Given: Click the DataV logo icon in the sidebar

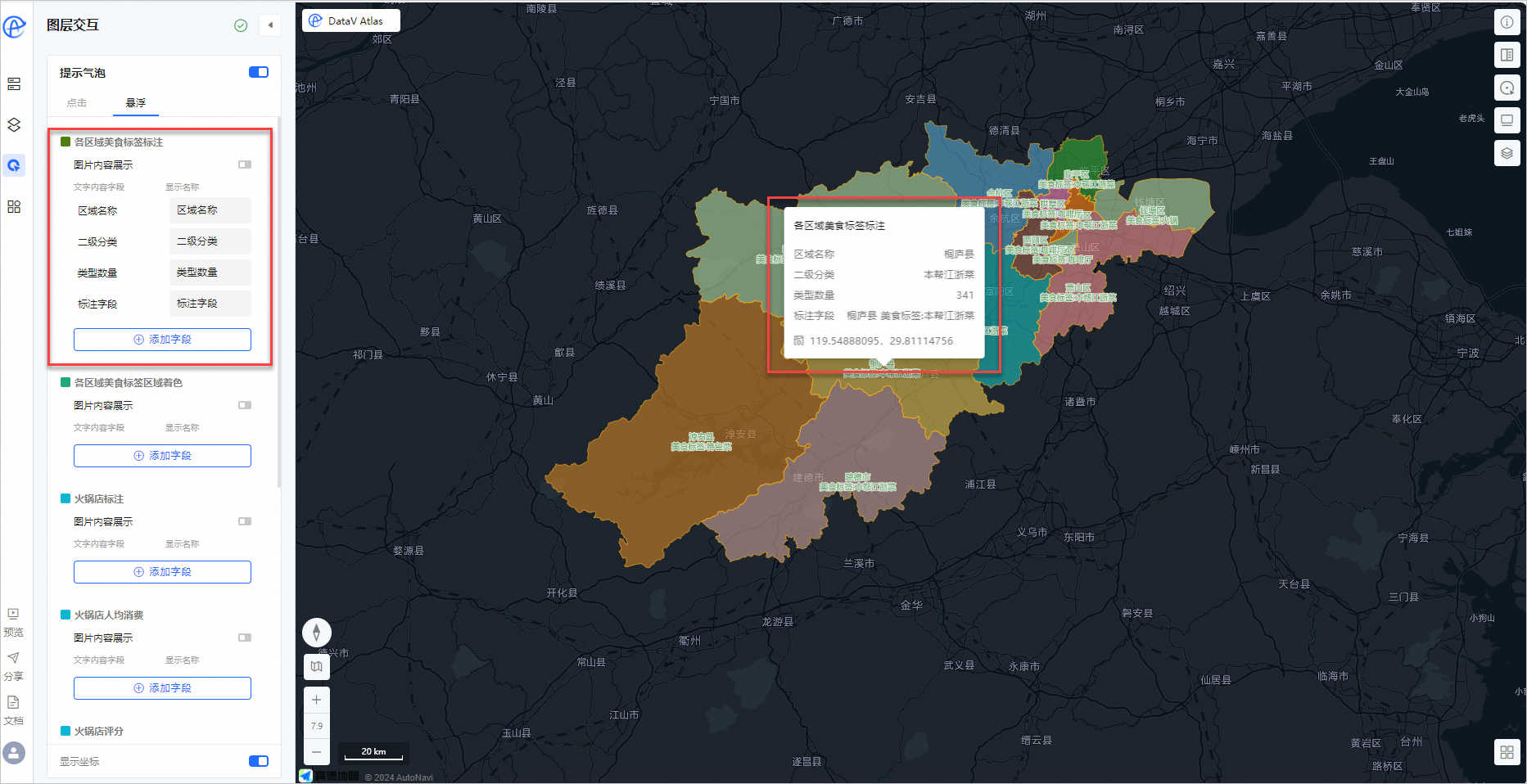Looking at the screenshot, I should pyautogui.click(x=15, y=26).
